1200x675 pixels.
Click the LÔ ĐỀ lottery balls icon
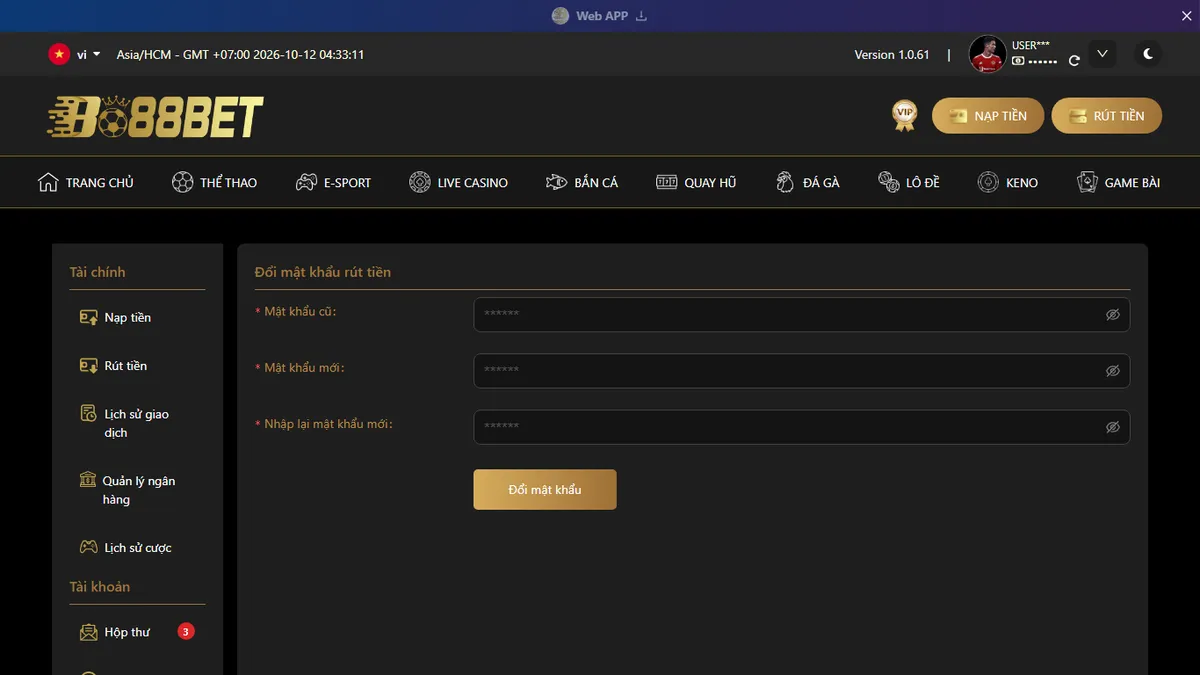click(889, 182)
